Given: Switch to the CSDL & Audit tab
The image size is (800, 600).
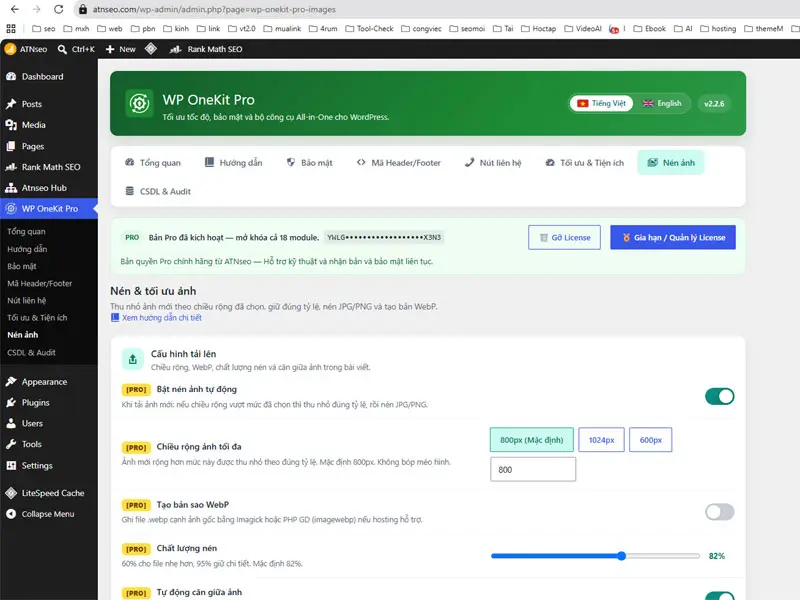Looking at the screenshot, I should coord(158,191).
